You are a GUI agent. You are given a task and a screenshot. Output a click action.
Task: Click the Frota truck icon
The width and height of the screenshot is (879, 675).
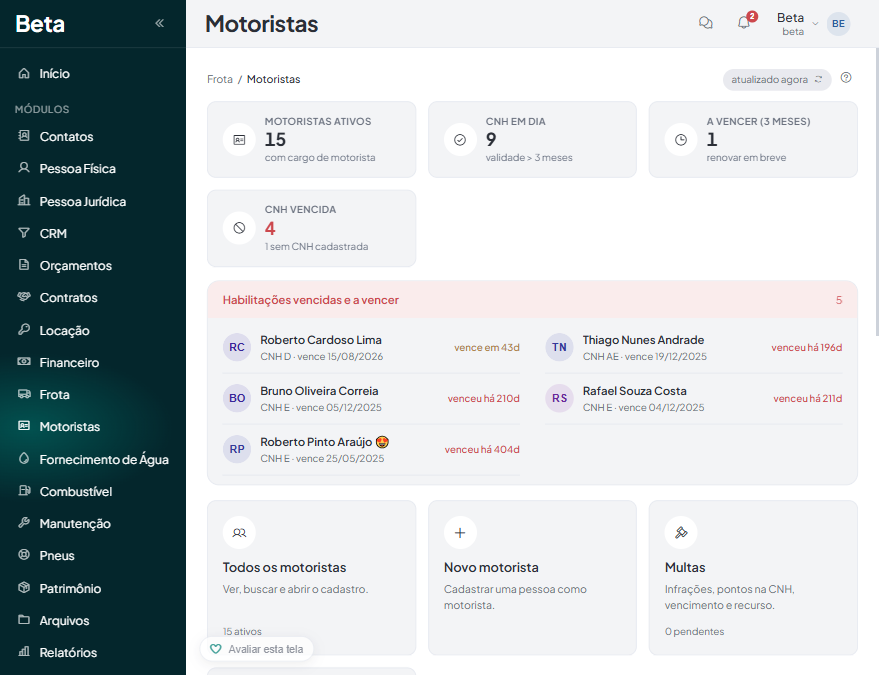(x=24, y=394)
